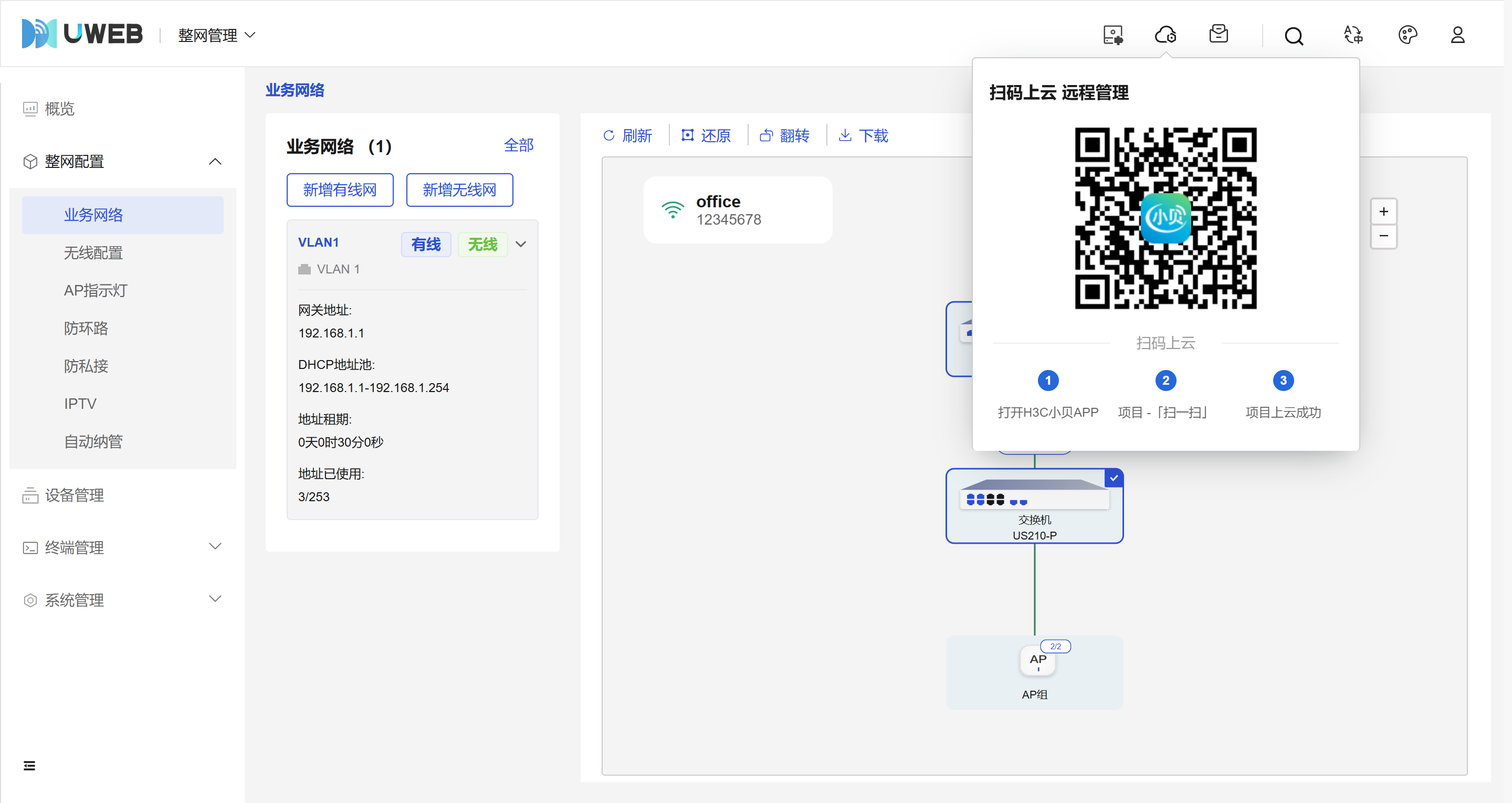Click the VLAN1 title
Viewport: 1512px width, 803px height.
click(319, 242)
